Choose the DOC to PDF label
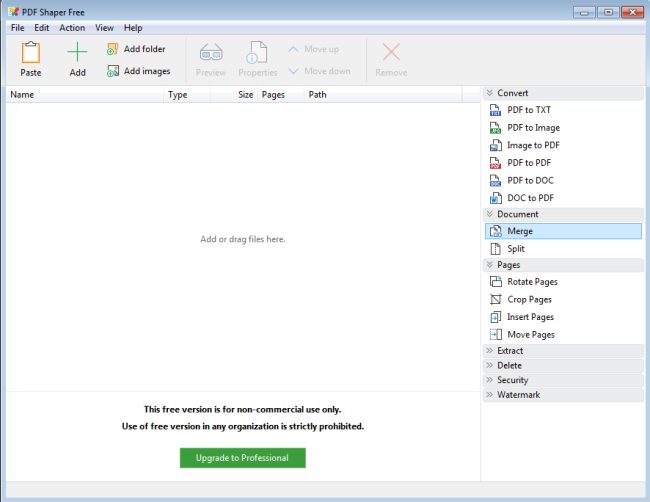This screenshot has width=650, height=502. (x=531, y=198)
